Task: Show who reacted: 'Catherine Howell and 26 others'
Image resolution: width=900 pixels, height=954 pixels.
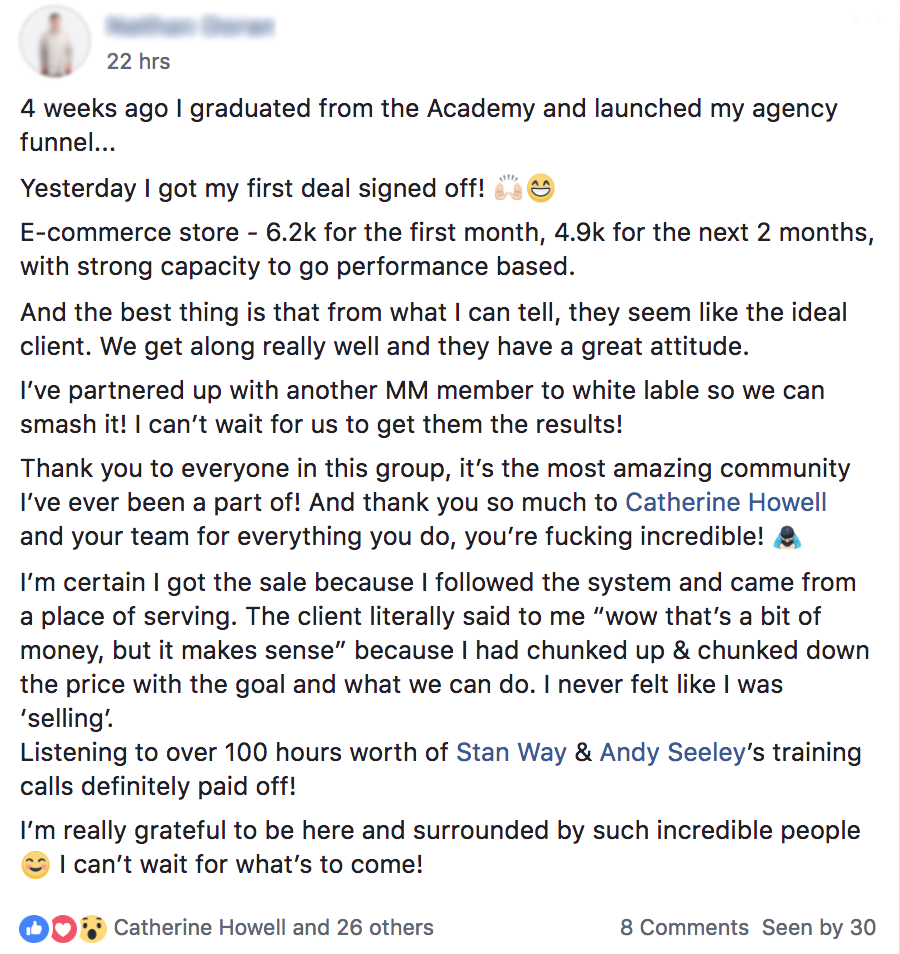Action: click(273, 928)
